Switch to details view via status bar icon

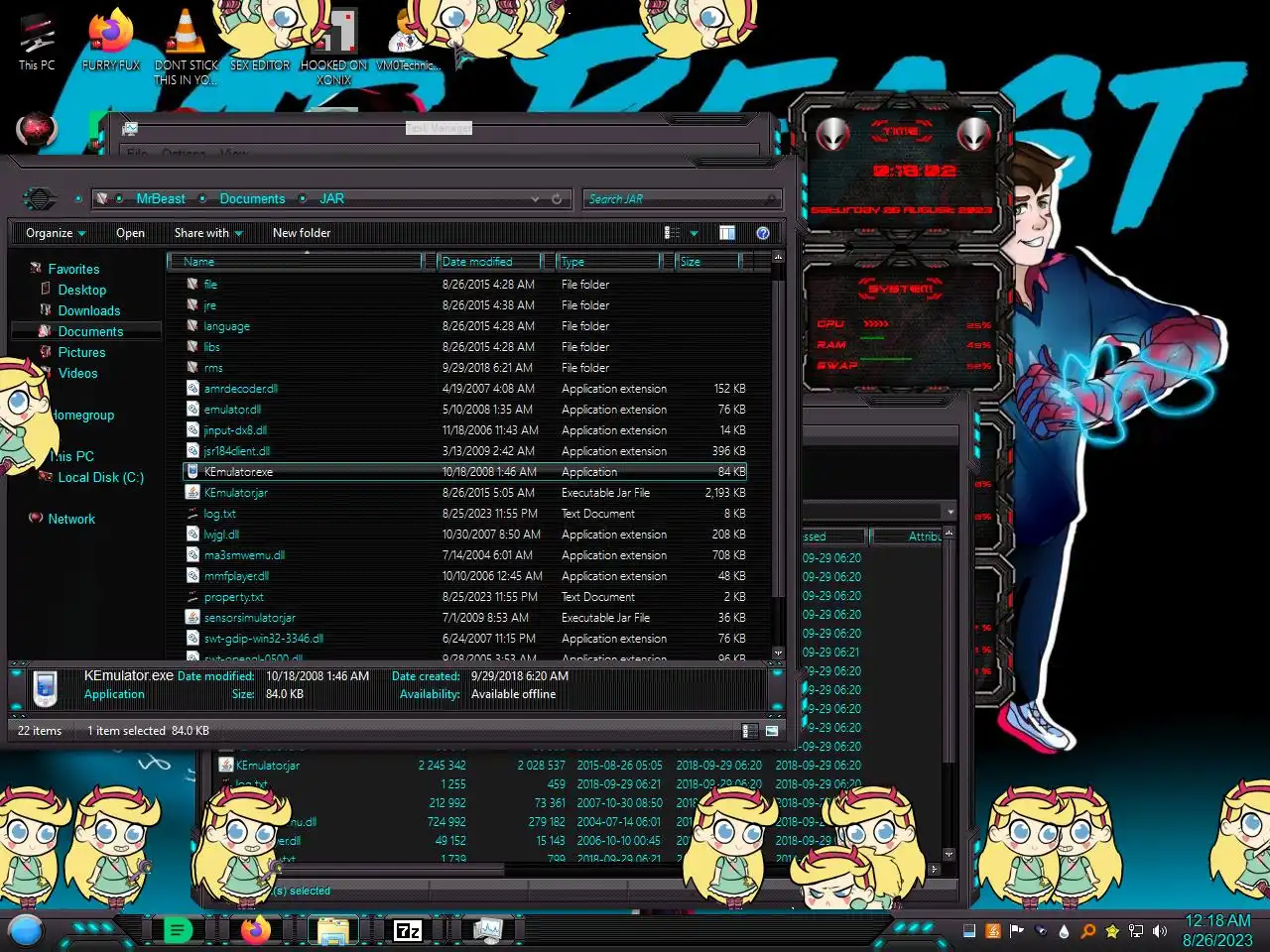750,731
